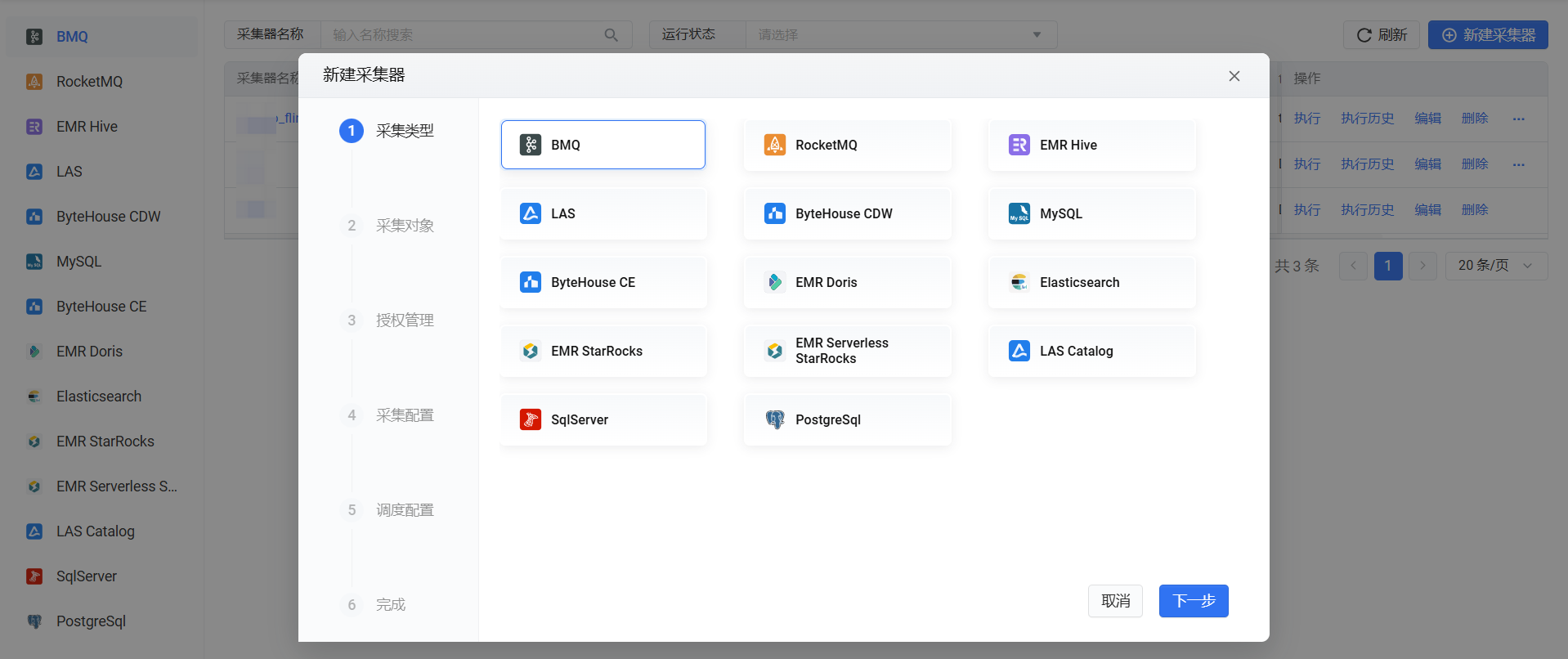Click the 共 3 条 total count text

1297,266
